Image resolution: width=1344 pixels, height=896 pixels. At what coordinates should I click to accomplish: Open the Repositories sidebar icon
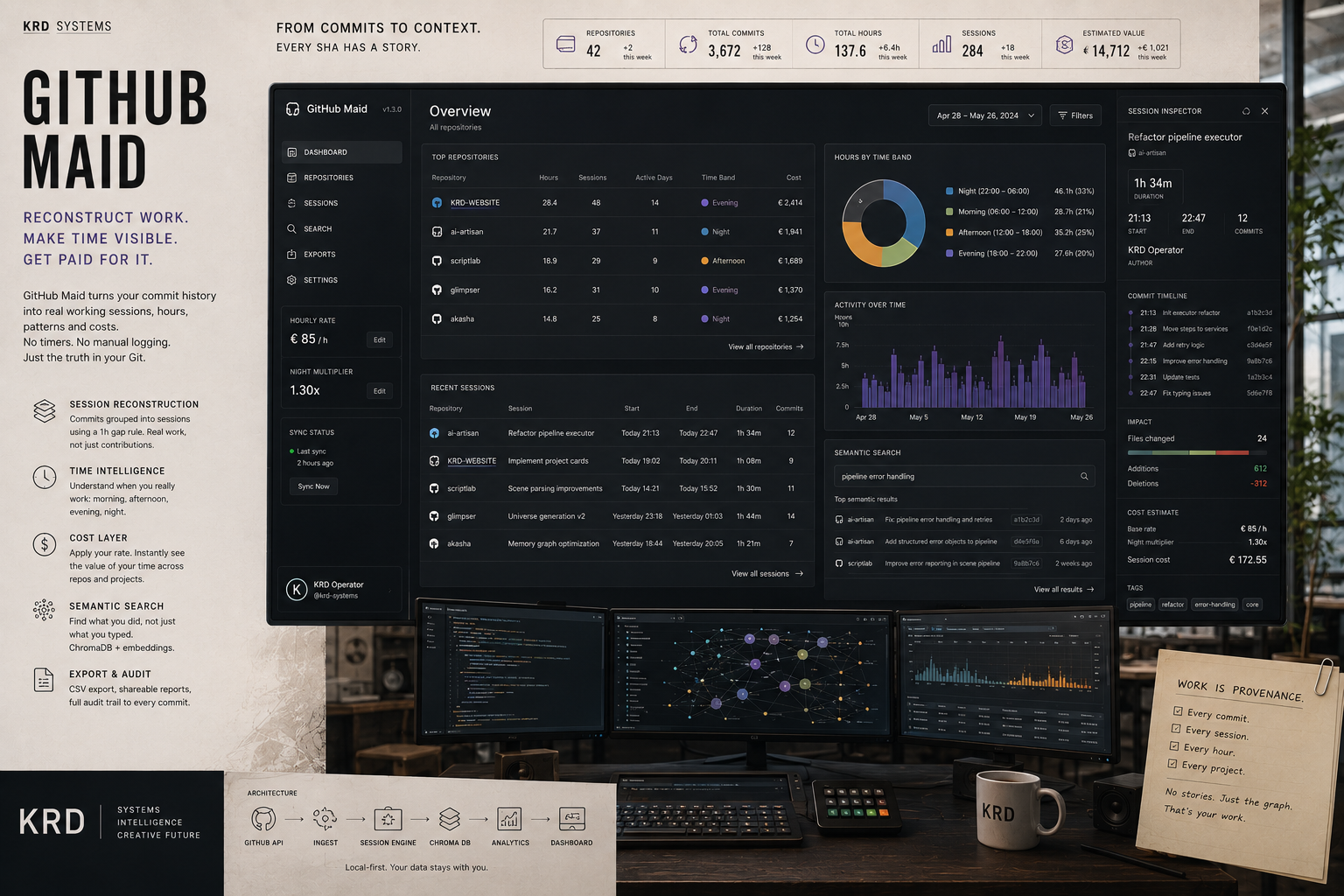click(291, 178)
